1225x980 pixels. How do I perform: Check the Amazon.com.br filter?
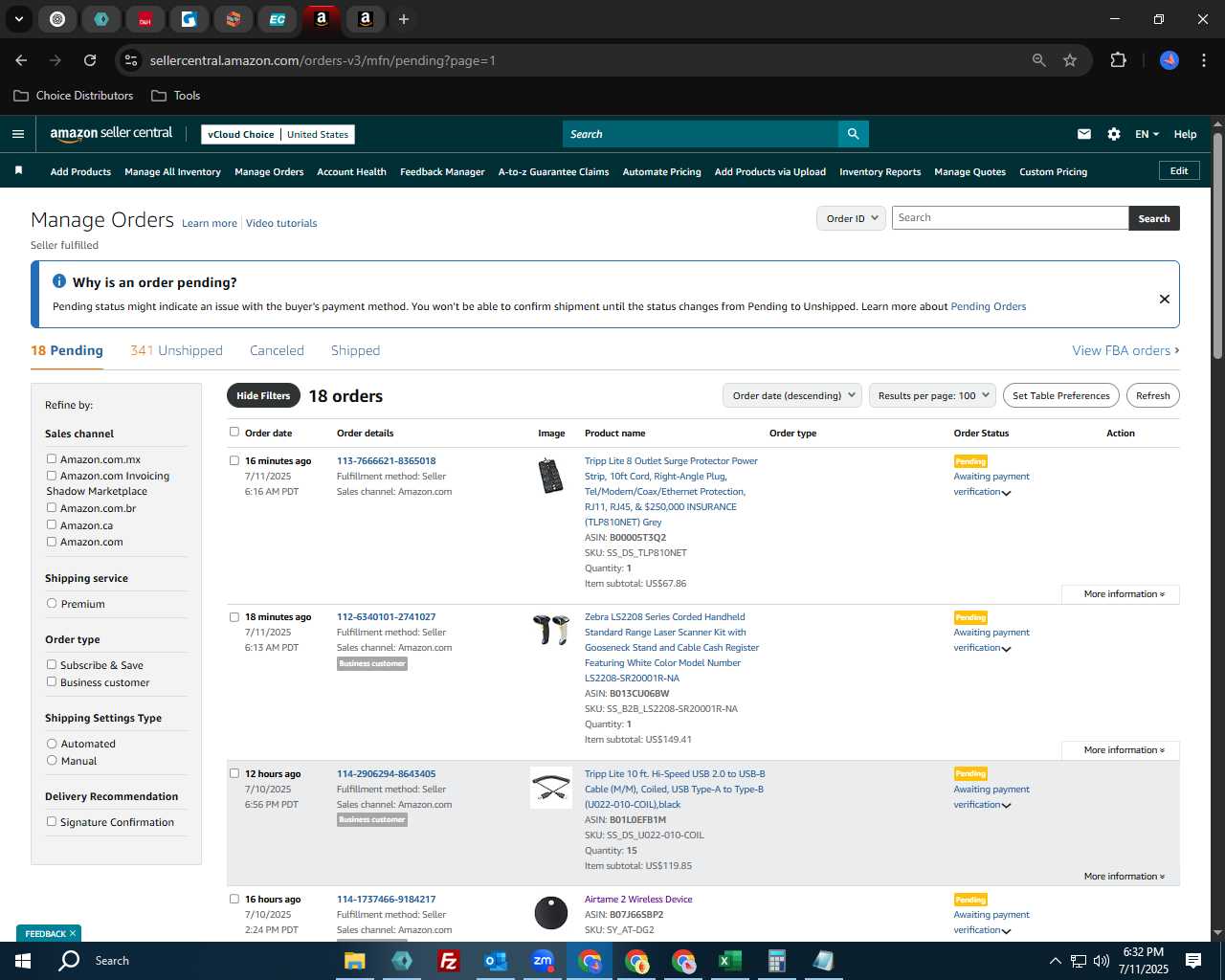(52, 507)
